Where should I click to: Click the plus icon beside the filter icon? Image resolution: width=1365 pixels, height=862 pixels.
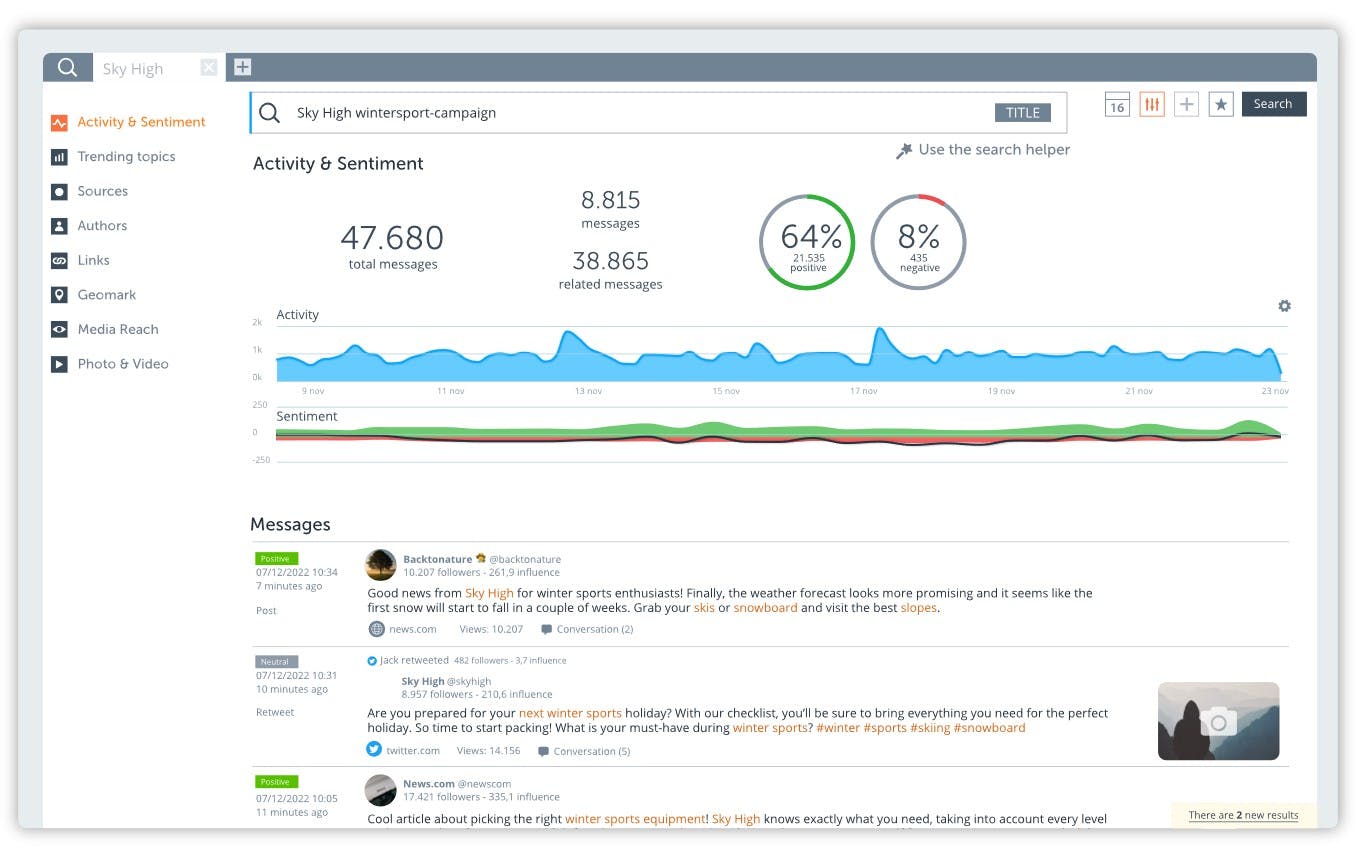click(1186, 104)
